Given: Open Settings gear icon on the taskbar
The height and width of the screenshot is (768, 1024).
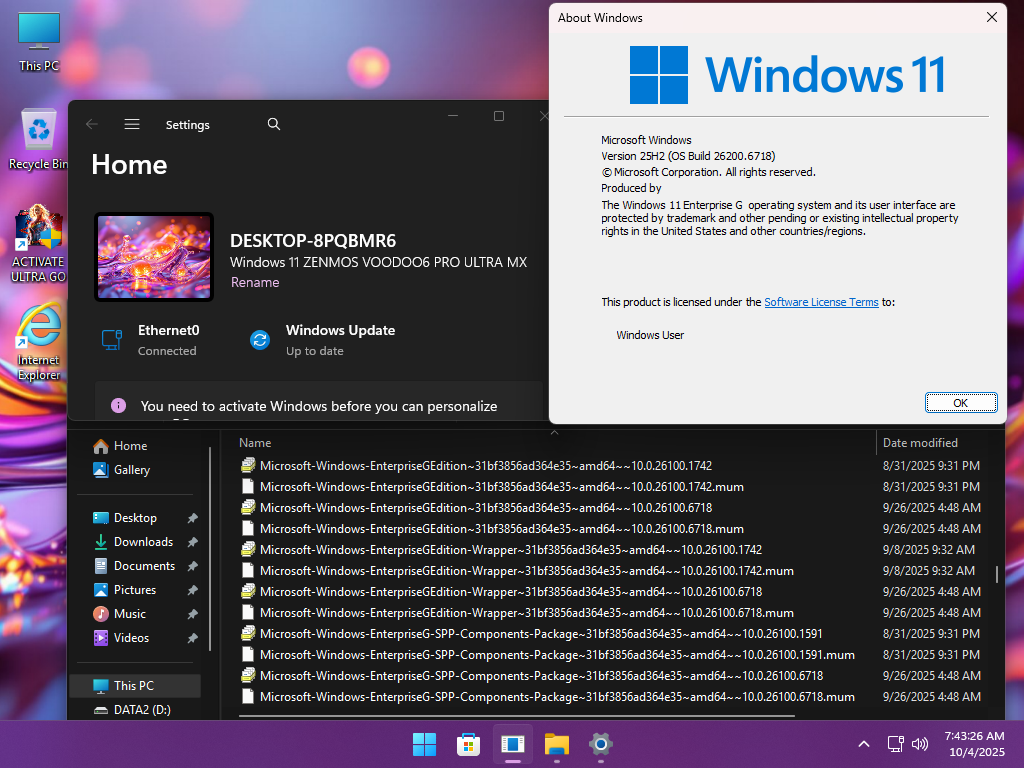Looking at the screenshot, I should tap(600, 744).
